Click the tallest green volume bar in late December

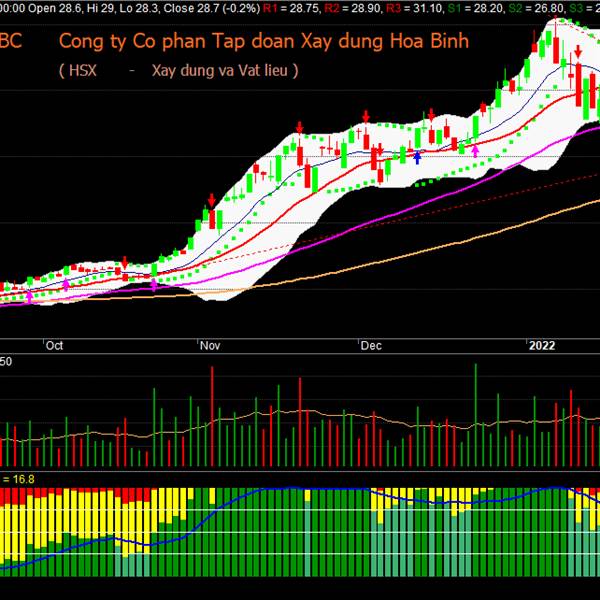476,415
